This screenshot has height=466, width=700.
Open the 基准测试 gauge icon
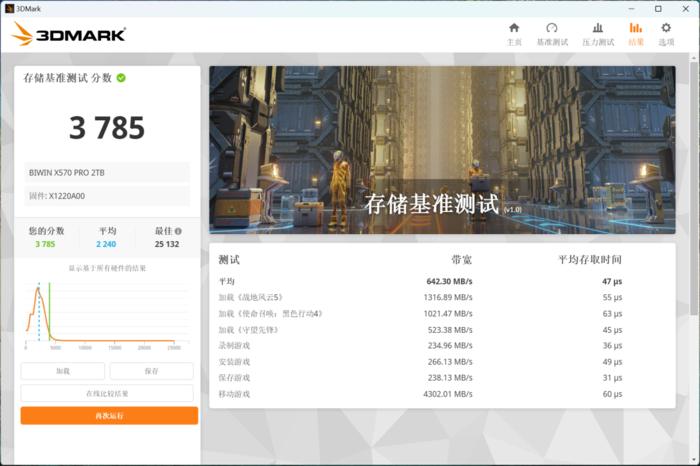[552, 29]
